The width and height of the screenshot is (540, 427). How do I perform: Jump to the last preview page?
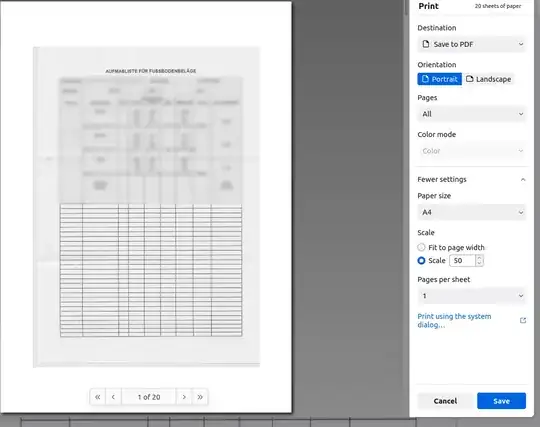(200, 397)
